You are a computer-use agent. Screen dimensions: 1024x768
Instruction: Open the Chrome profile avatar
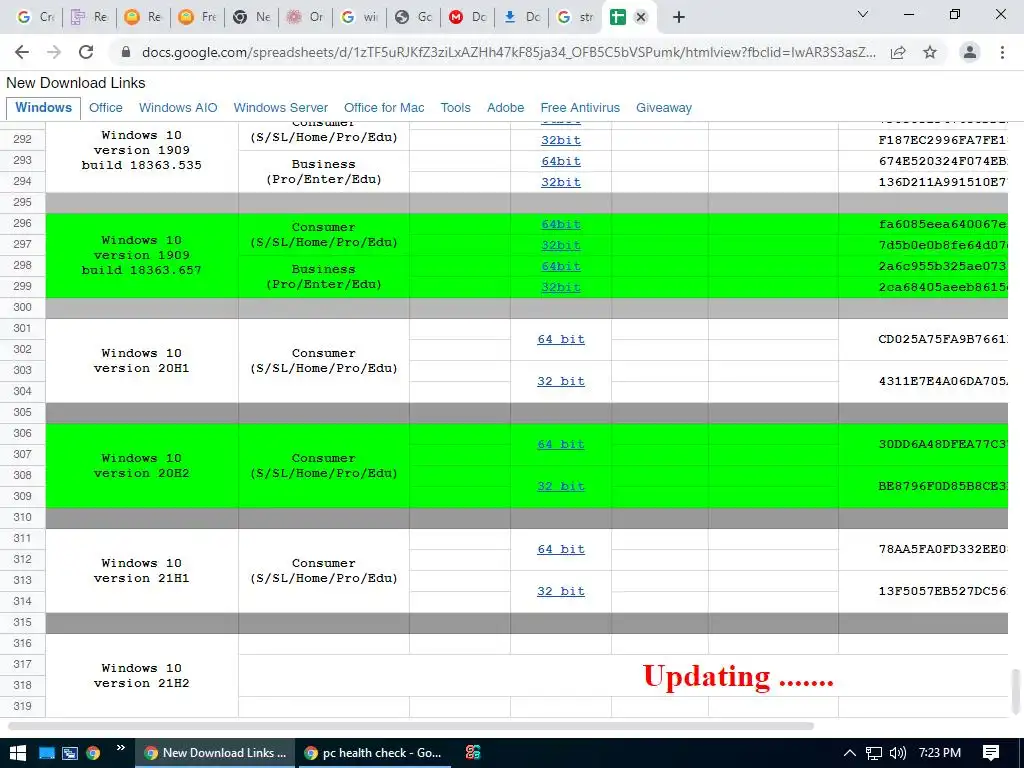pos(970,52)
